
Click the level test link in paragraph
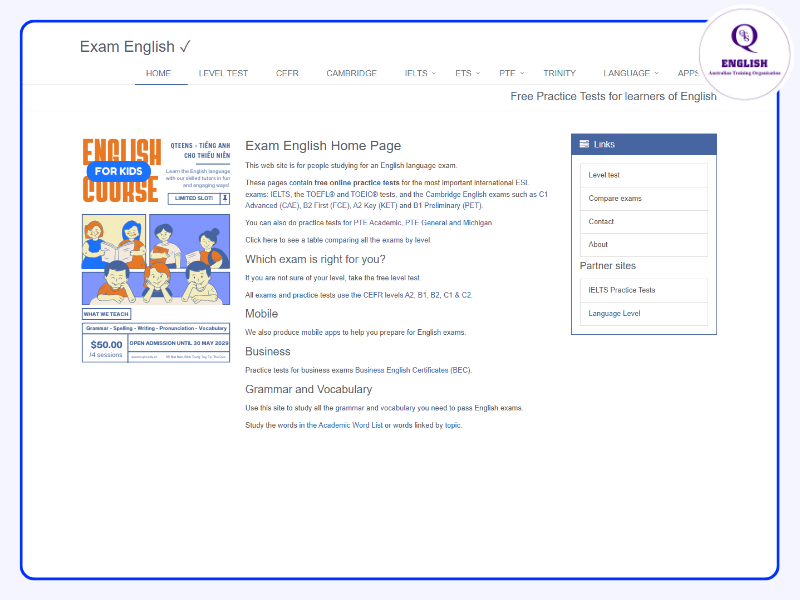click(405, 278)
